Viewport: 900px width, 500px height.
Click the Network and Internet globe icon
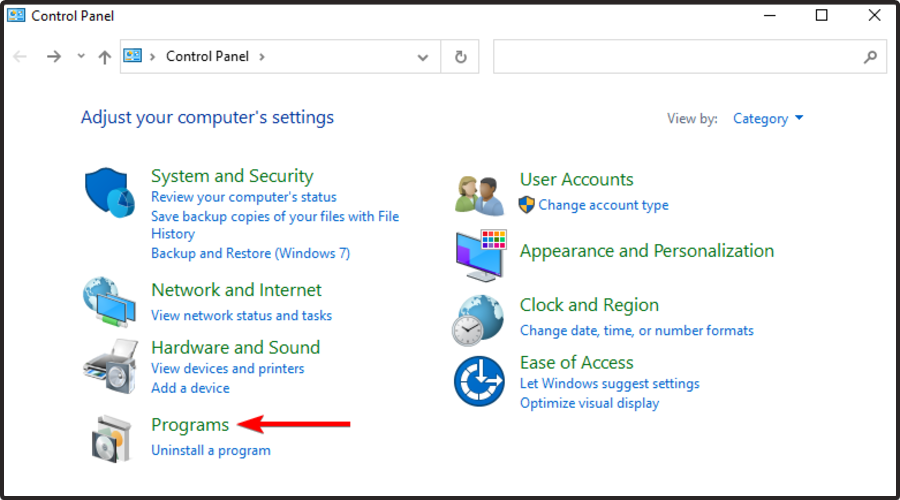109,302
